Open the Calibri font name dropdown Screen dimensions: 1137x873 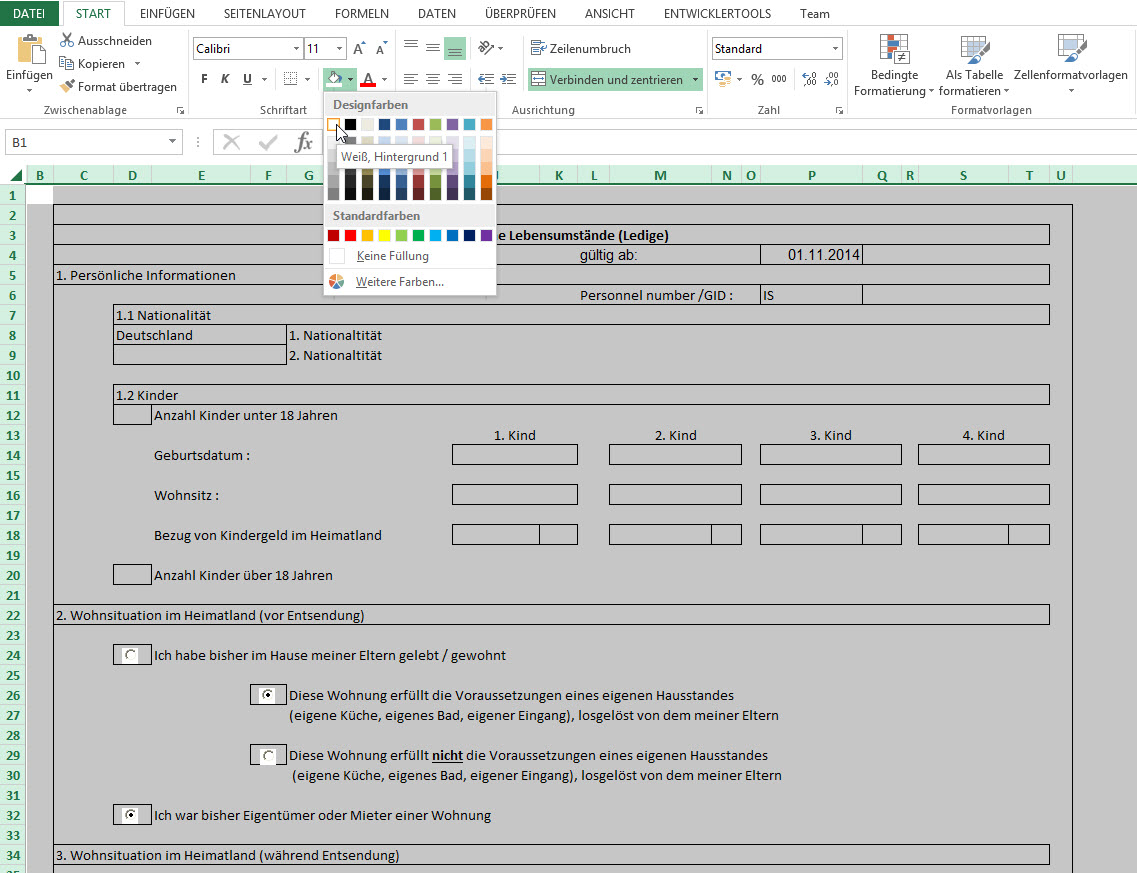pyautogui.click(x=296, y=49)
